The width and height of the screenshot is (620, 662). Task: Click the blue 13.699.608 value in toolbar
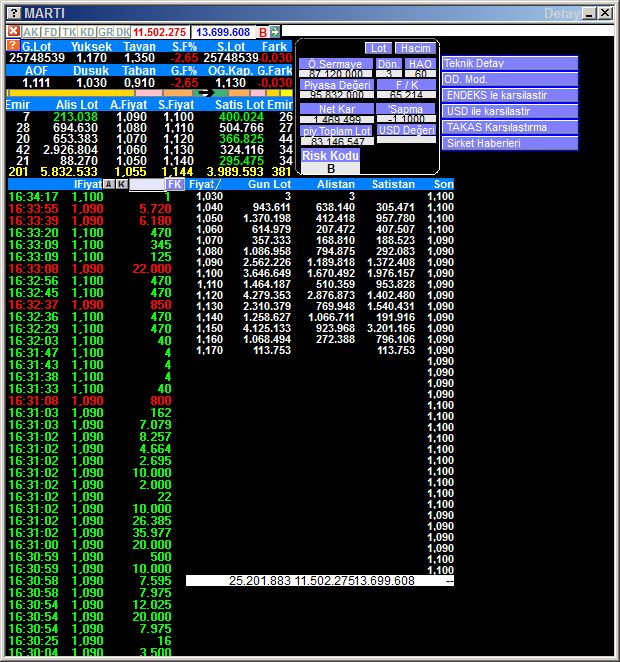click(223, 32)
